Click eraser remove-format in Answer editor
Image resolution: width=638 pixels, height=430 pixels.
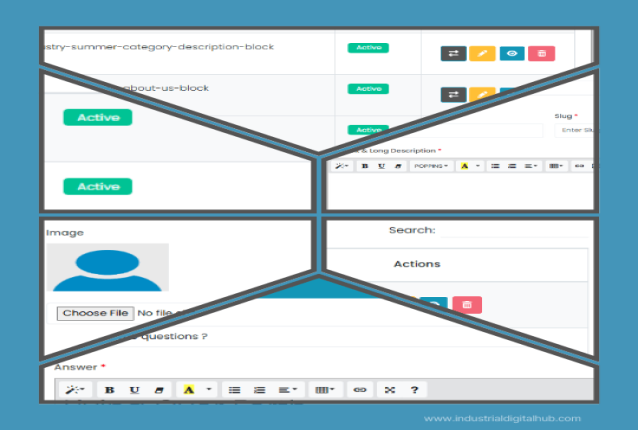(x=159, y=390)
